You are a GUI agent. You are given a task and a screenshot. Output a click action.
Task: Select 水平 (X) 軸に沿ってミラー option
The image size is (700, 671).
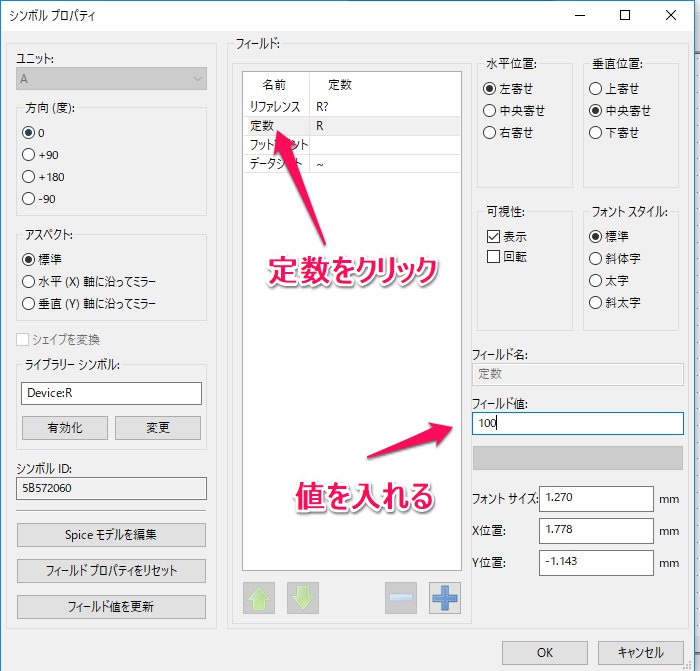(28, 281)
